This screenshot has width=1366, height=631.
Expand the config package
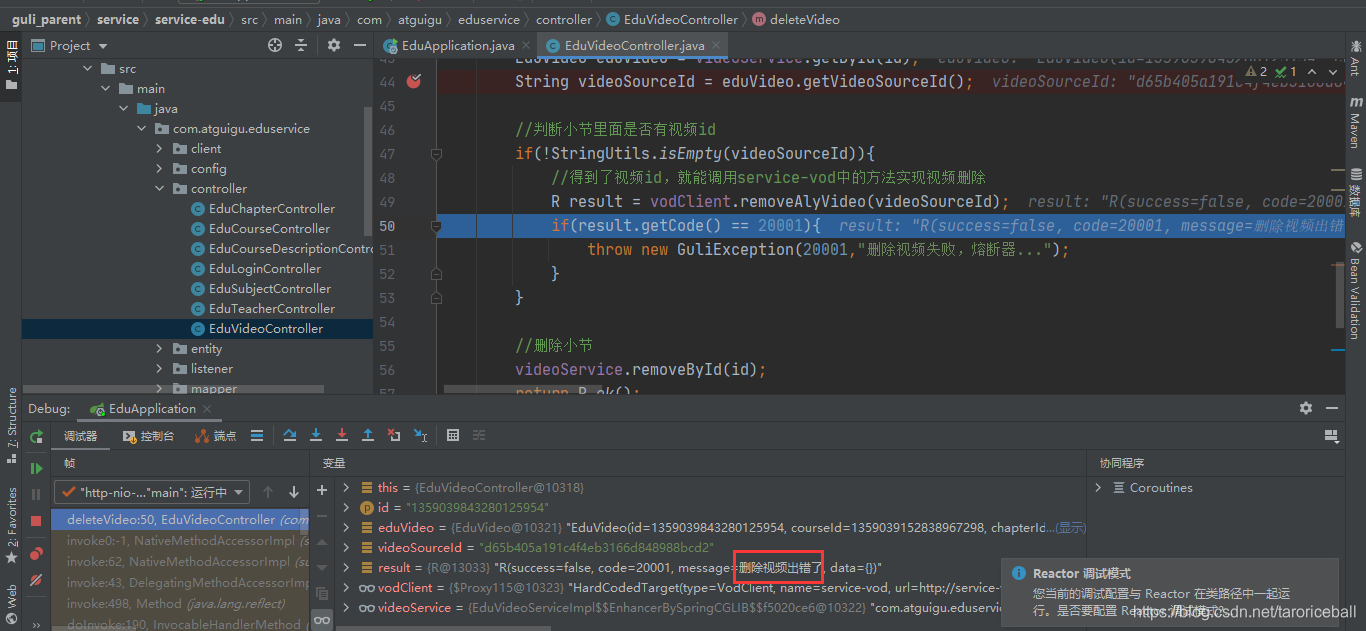tap(159, 168)
